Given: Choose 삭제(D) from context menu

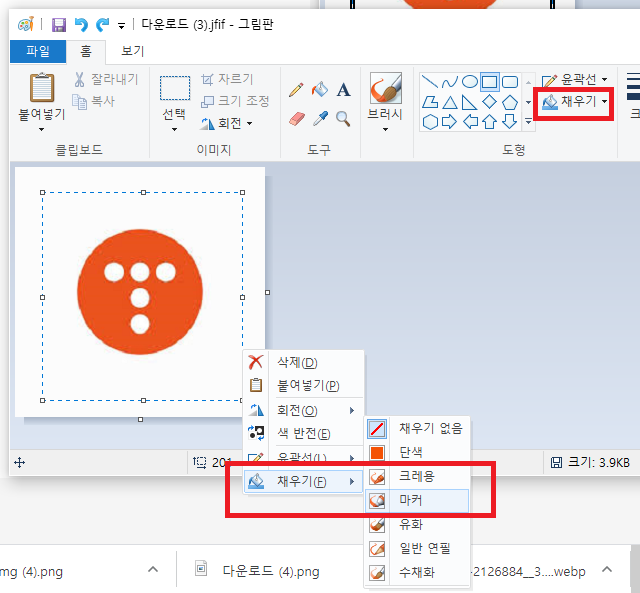Looking at the screenshot, I should tap(303, 362).
